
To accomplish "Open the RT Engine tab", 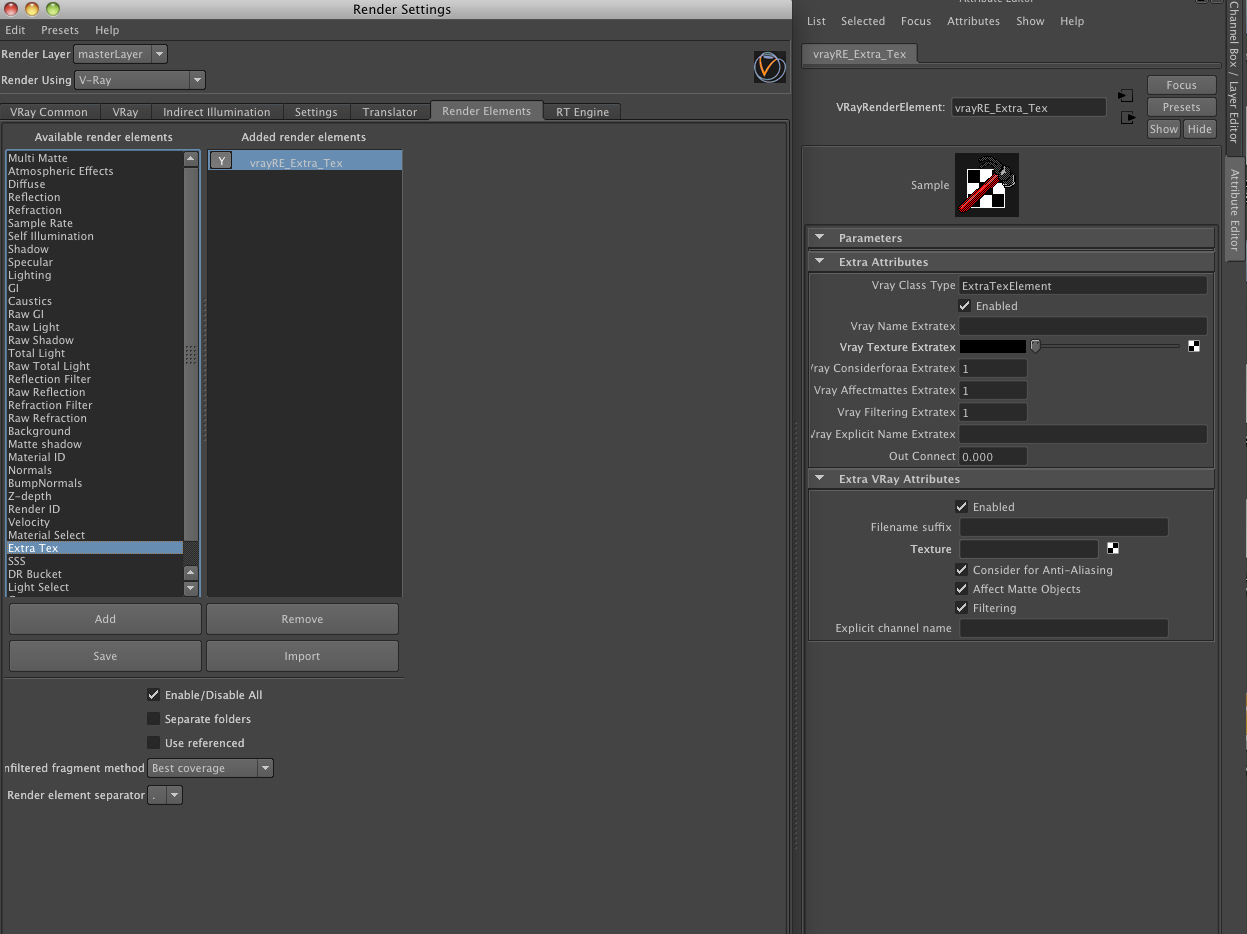I will click(x=583, y=112).
